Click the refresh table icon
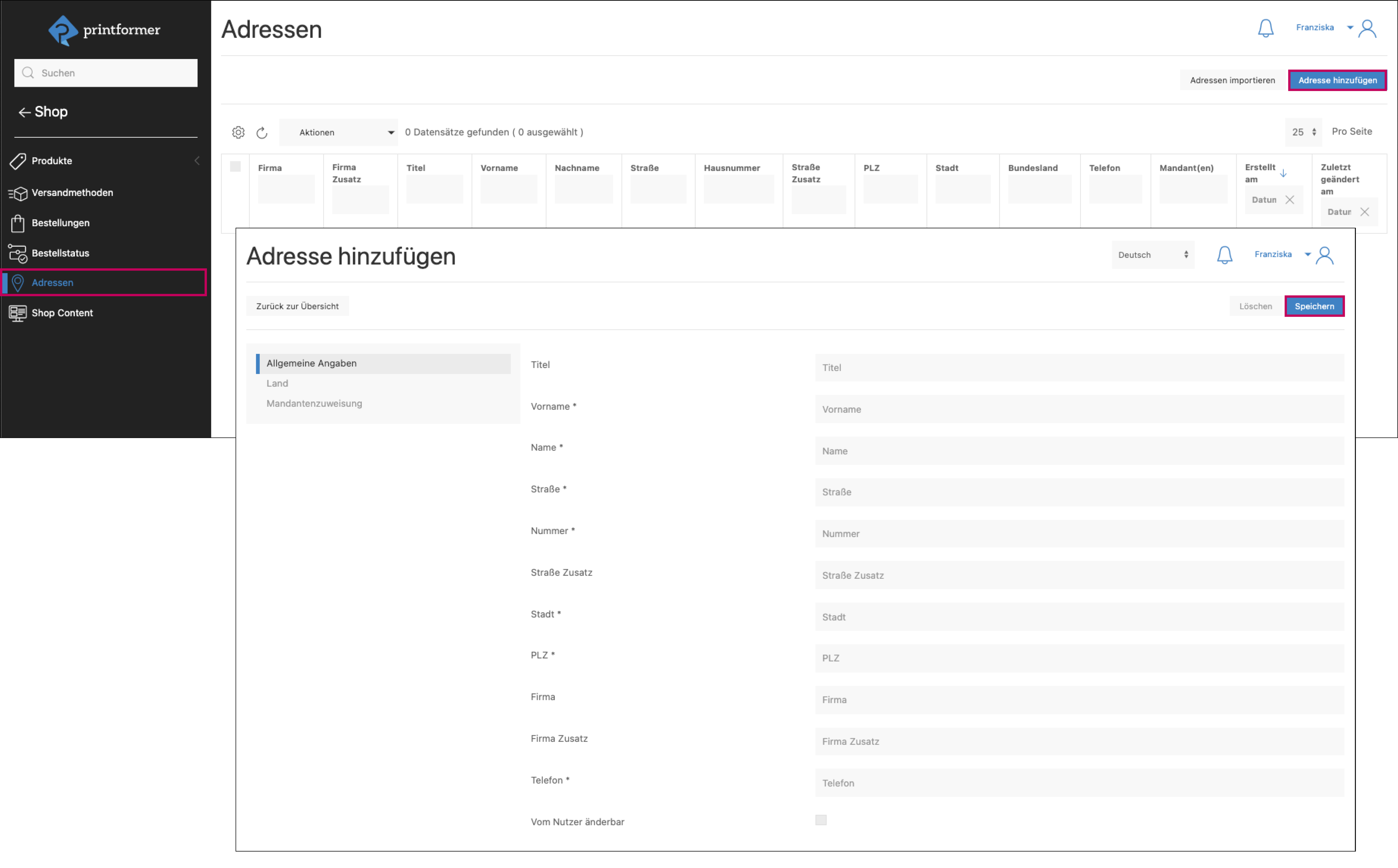Image resolution: width=1398 pixels, height=868 pixels. tap(262, 133)
